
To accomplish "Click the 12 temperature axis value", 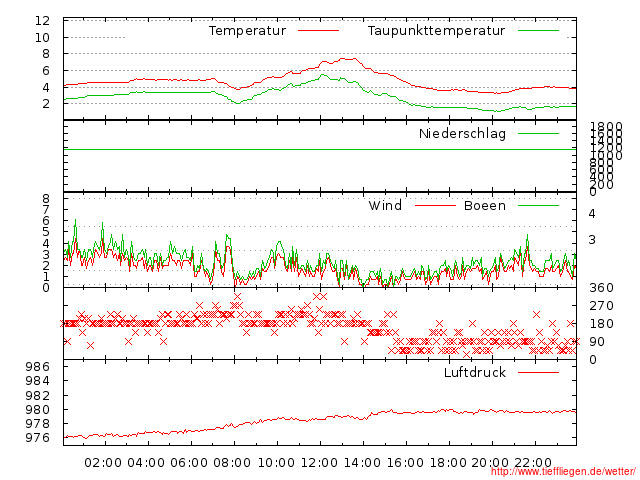I will pyautogui.click(x=42, y=20).
